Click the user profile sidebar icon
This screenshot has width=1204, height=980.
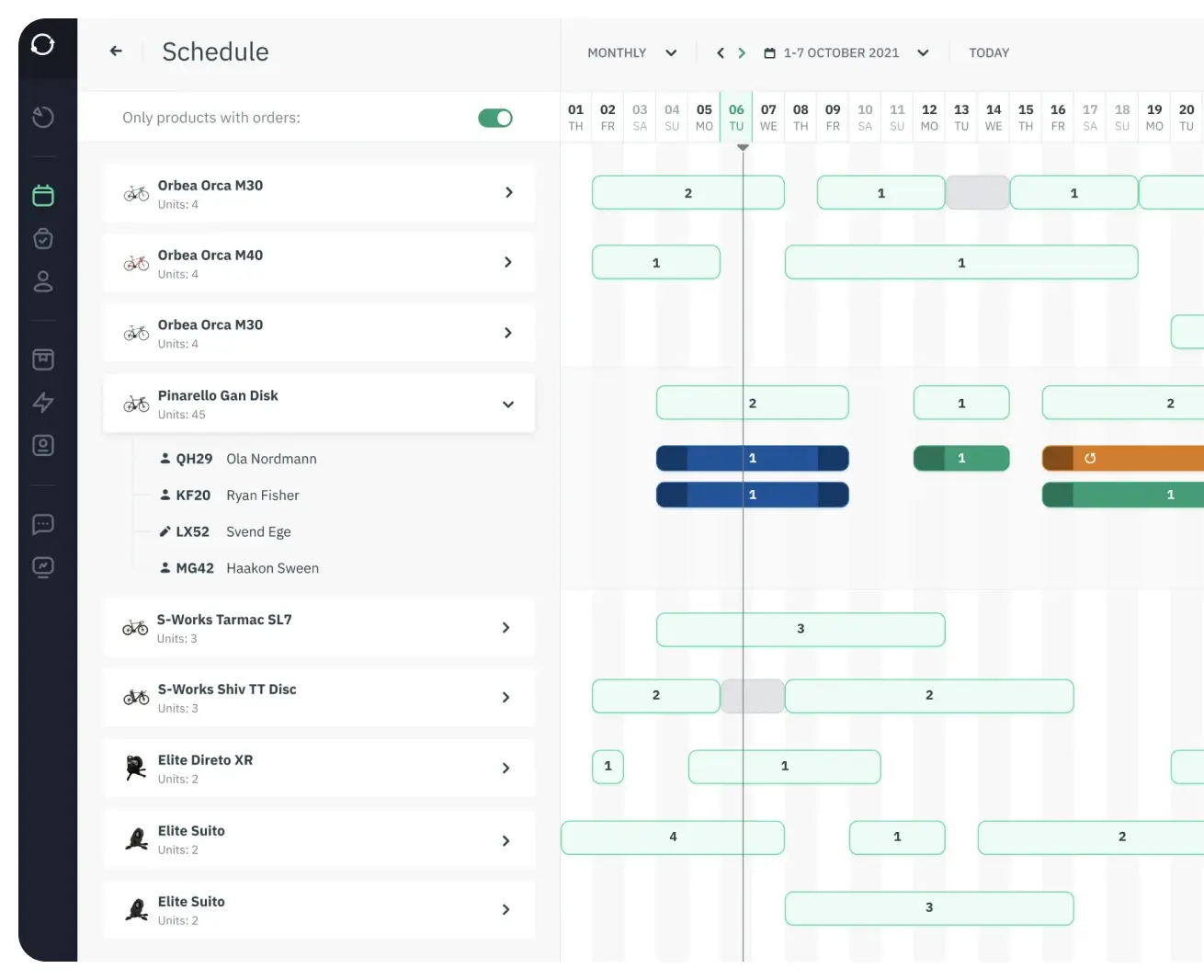click(43, 281)
